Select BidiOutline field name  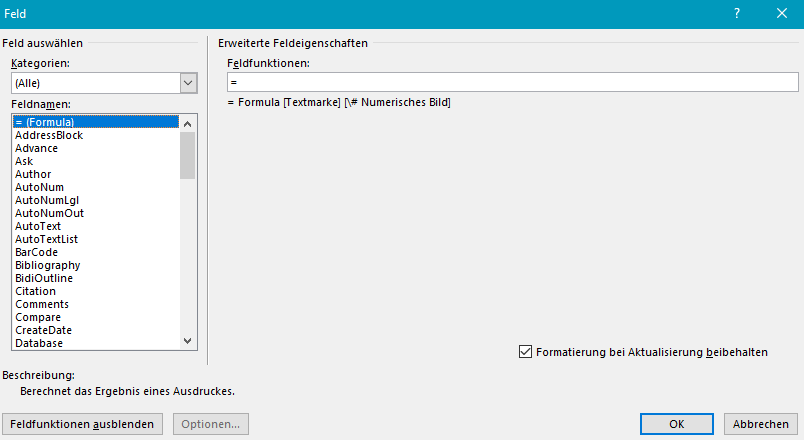point(96,278)
